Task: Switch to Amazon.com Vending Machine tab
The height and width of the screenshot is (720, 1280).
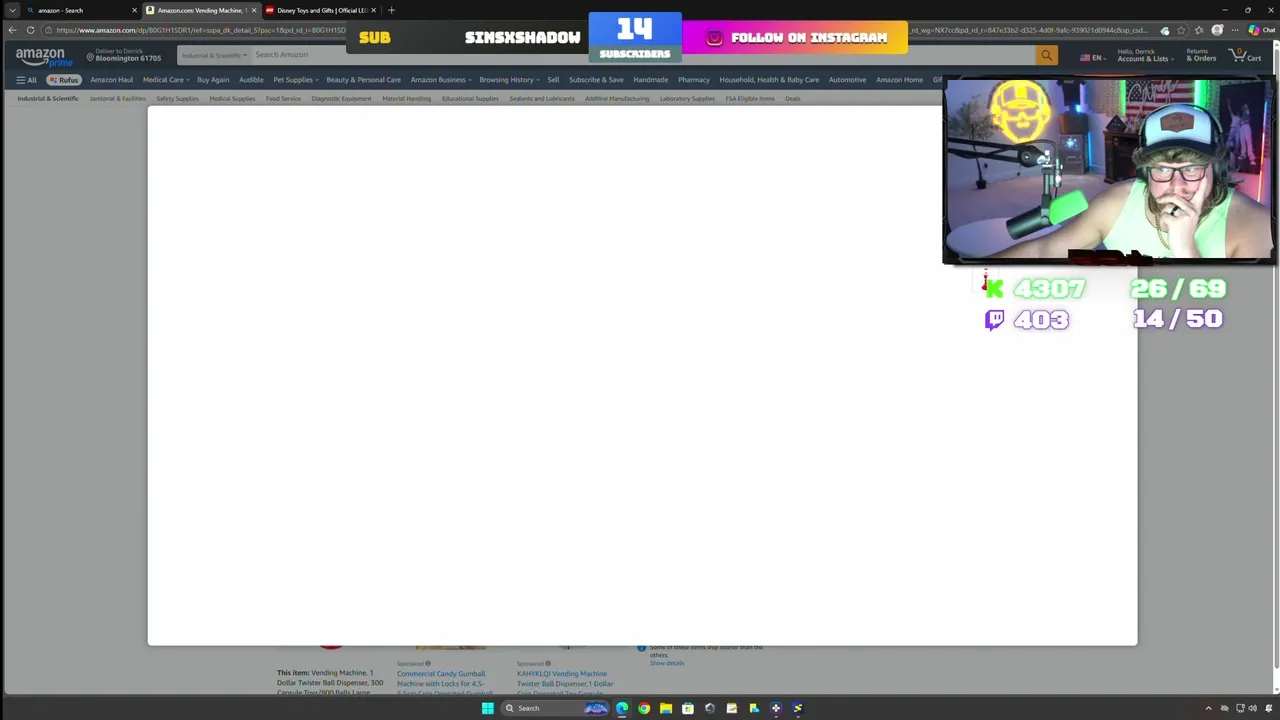Action: pyautogui.click(x=200, y=10)
